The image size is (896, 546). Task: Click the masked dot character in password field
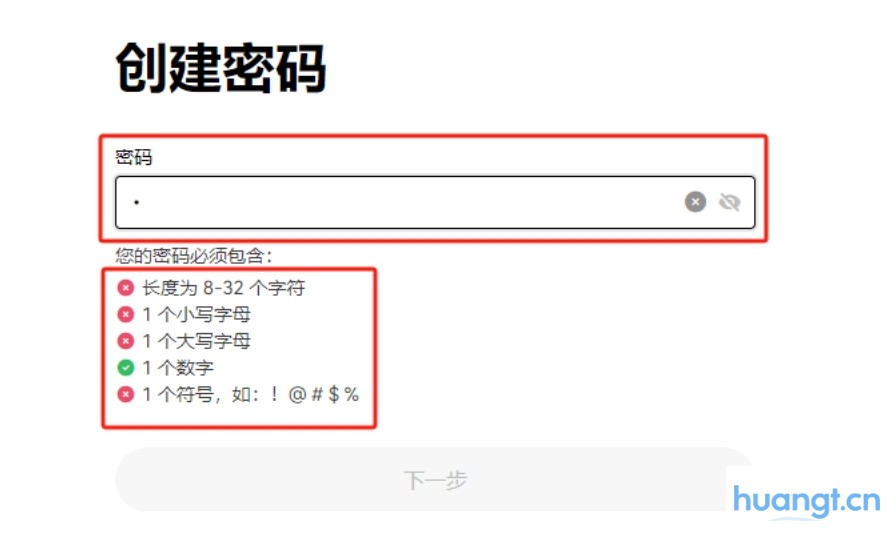(137, 202)
